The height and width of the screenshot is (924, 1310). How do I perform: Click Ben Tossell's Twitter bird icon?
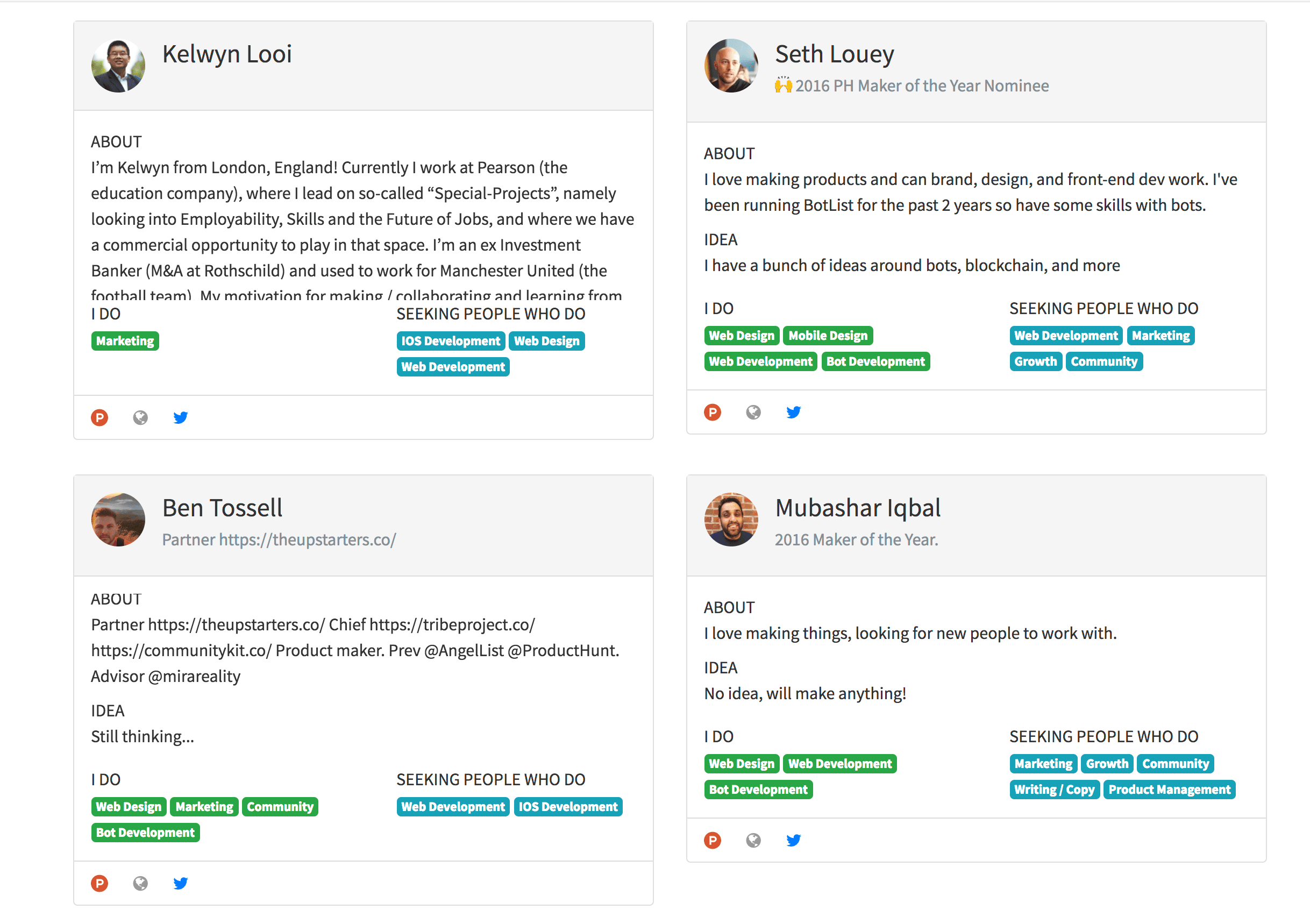pyautogui.click(x=180, y=884)
